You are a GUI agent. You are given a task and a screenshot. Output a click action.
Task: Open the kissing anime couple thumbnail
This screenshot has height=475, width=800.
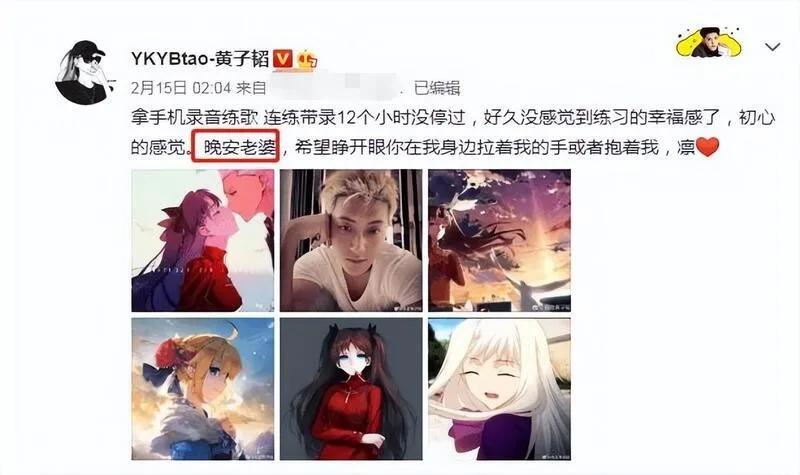(203, 241)
